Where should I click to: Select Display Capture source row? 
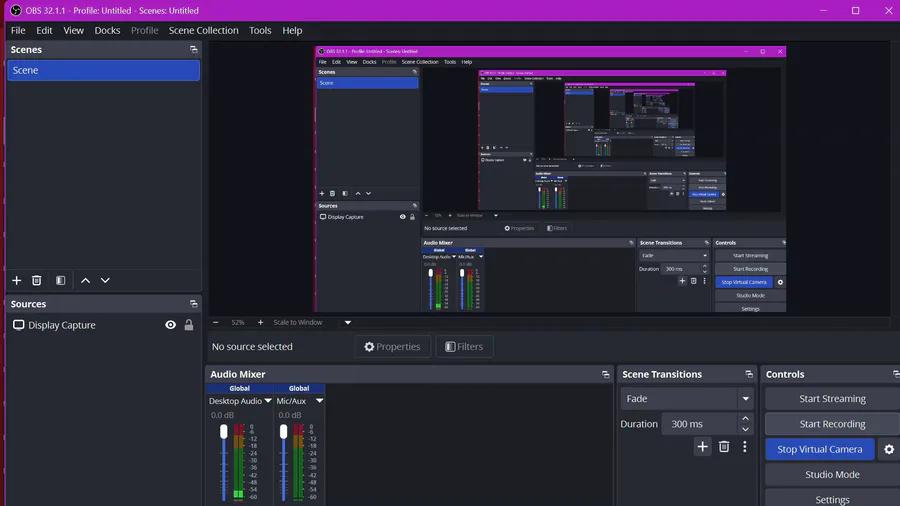click(x=103, y=325)
